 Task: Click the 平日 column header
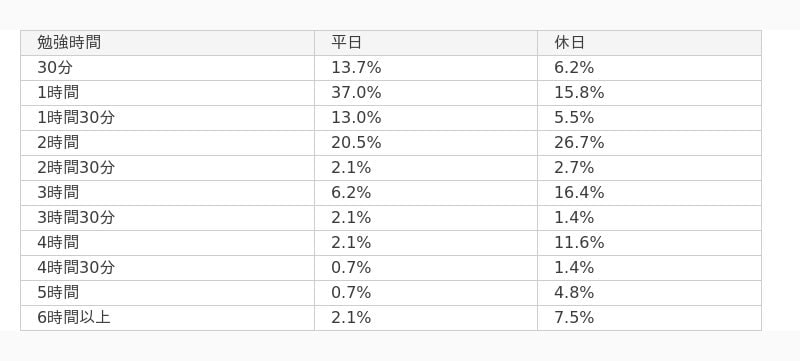tap(426, 43)
